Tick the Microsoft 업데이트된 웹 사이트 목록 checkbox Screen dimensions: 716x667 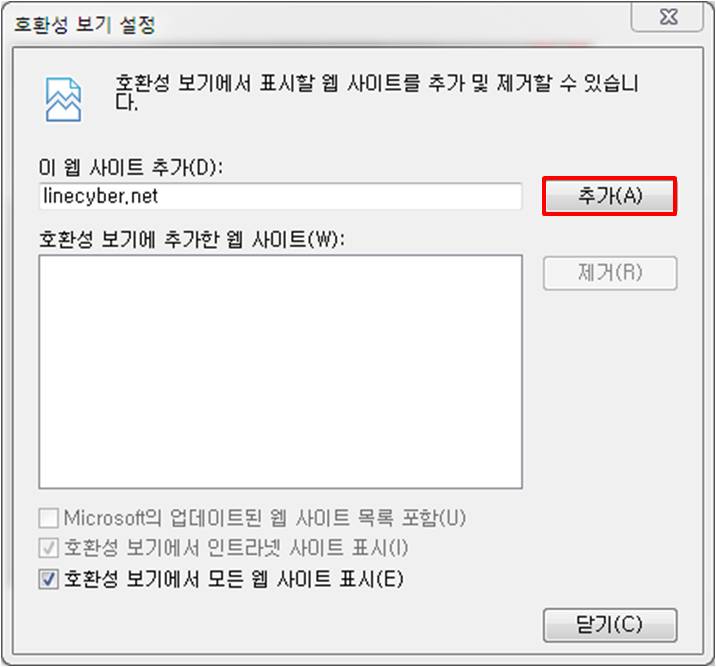point(48,518)
